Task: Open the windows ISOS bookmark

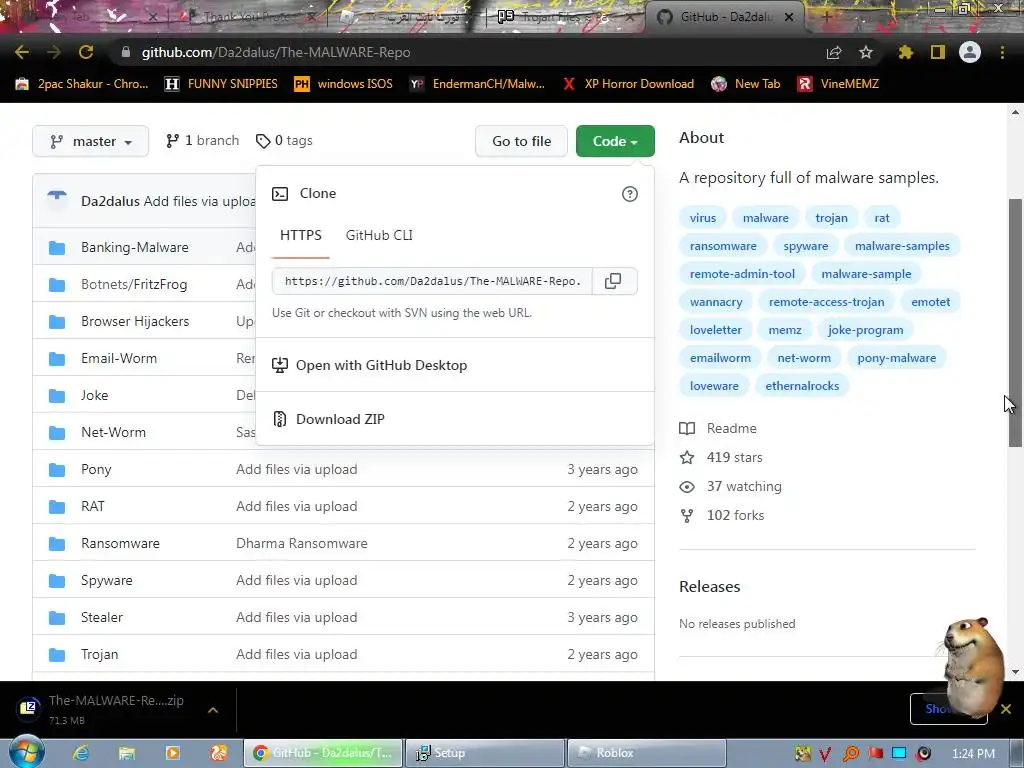Action: [x=344, y=84]
